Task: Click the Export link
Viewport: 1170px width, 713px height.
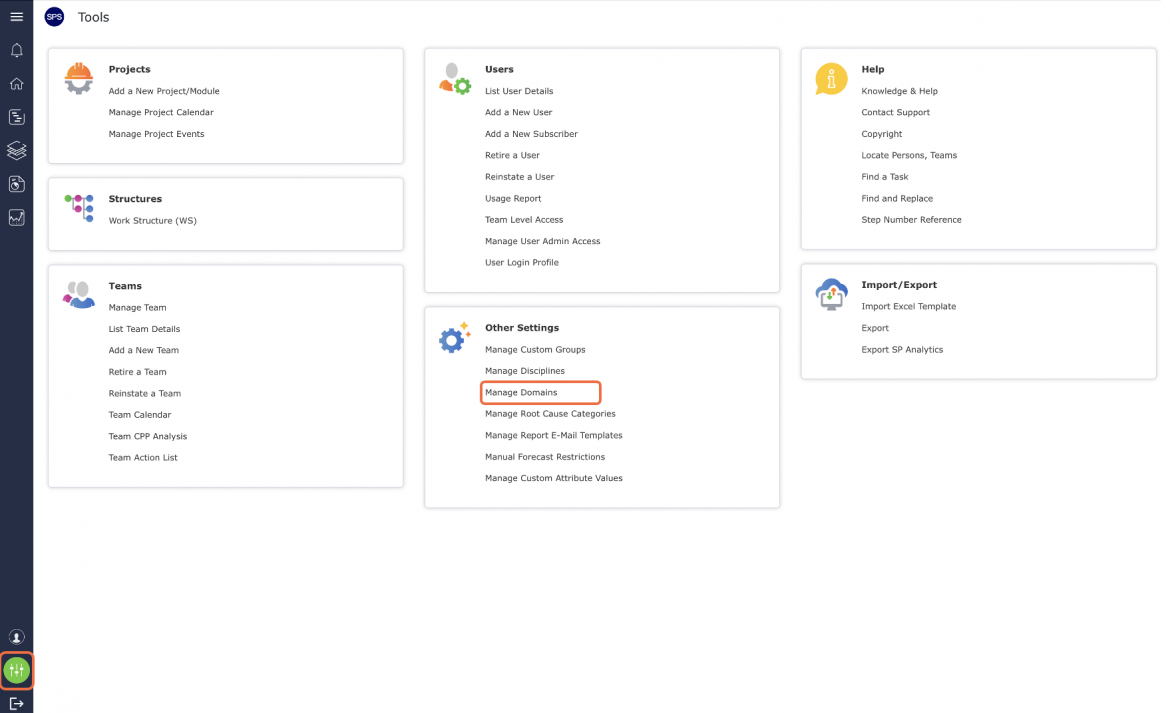Action: 875,328
